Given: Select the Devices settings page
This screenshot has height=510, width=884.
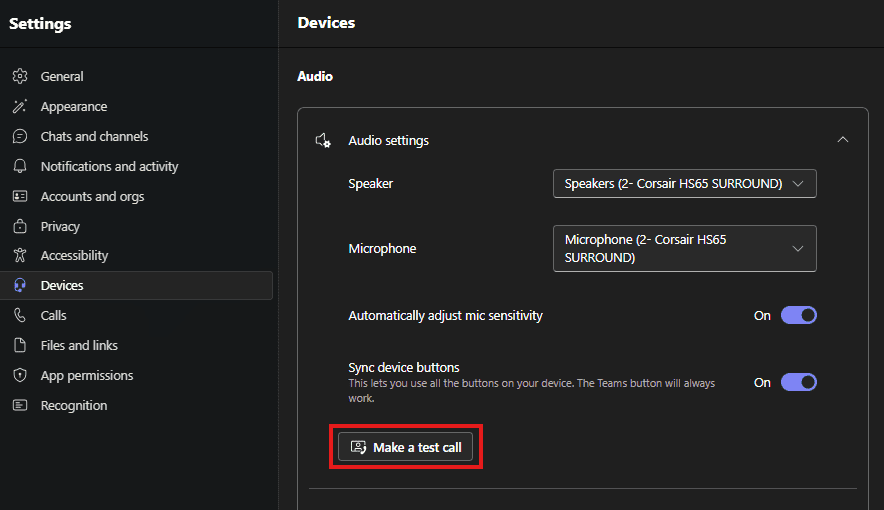Looking at the screenshot, I should [62, 286].
